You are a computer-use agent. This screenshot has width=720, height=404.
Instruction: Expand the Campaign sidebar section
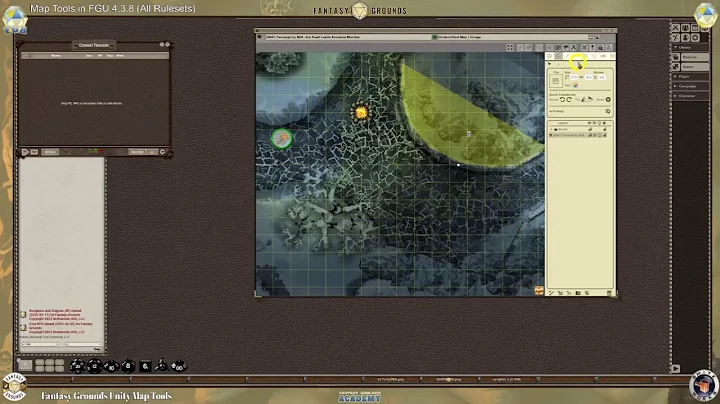pyautogui.click(x=691, y=86)
